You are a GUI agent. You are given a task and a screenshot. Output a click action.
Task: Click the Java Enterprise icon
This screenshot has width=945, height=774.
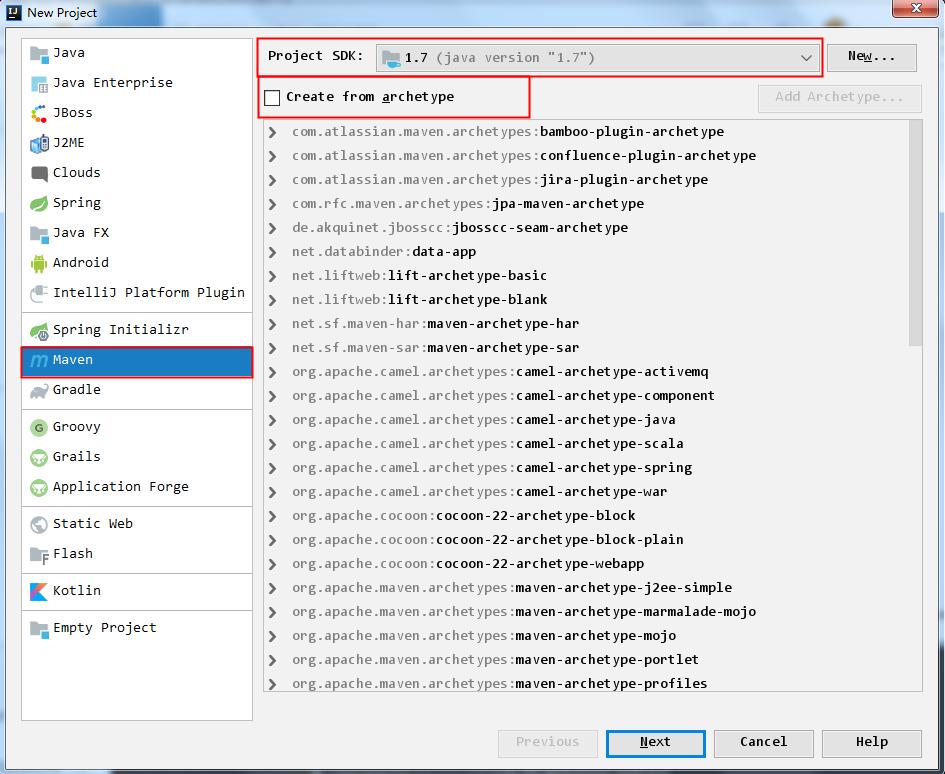(39, 84)
